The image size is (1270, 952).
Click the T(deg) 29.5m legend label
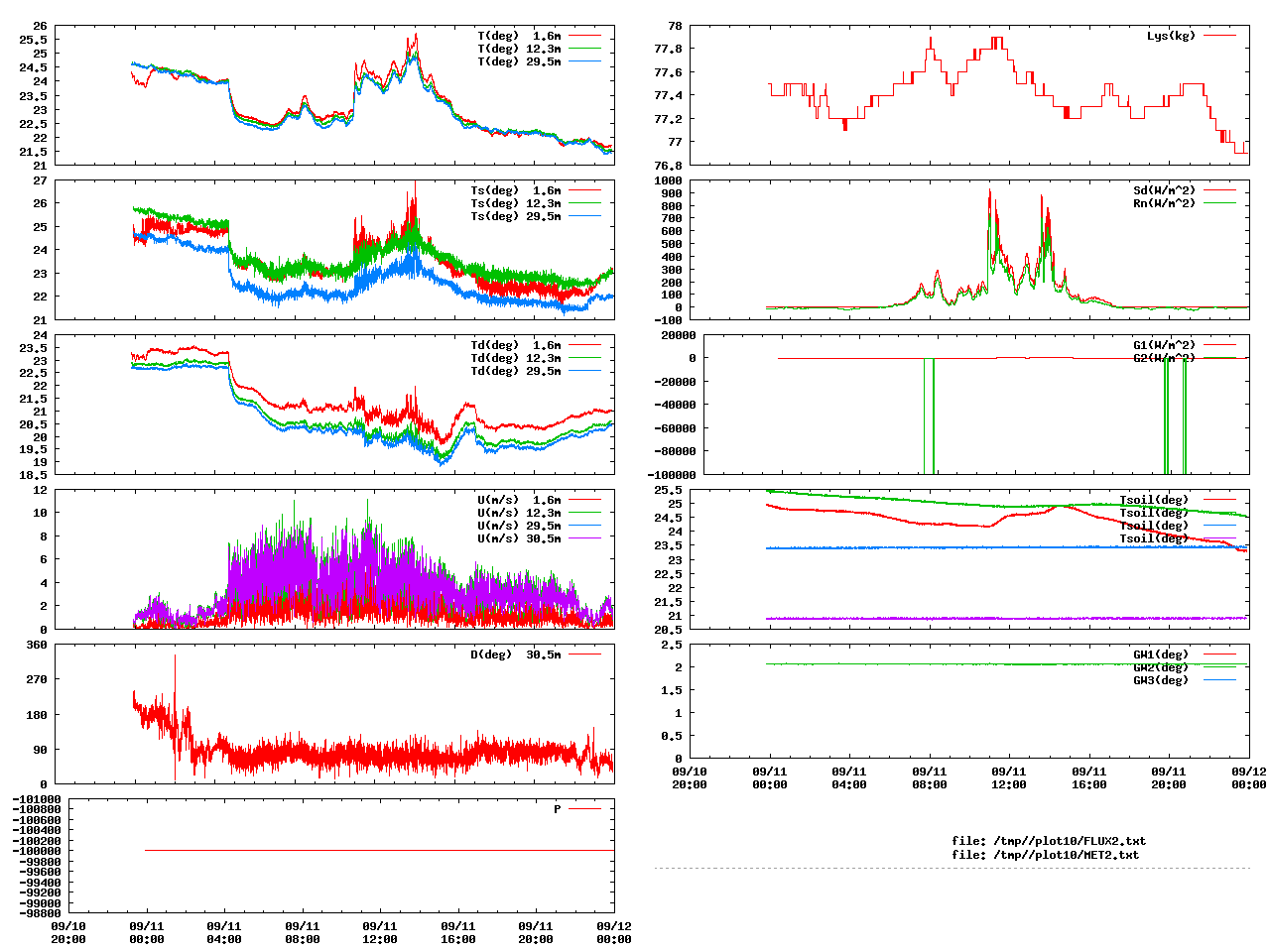tap(519, 61)
